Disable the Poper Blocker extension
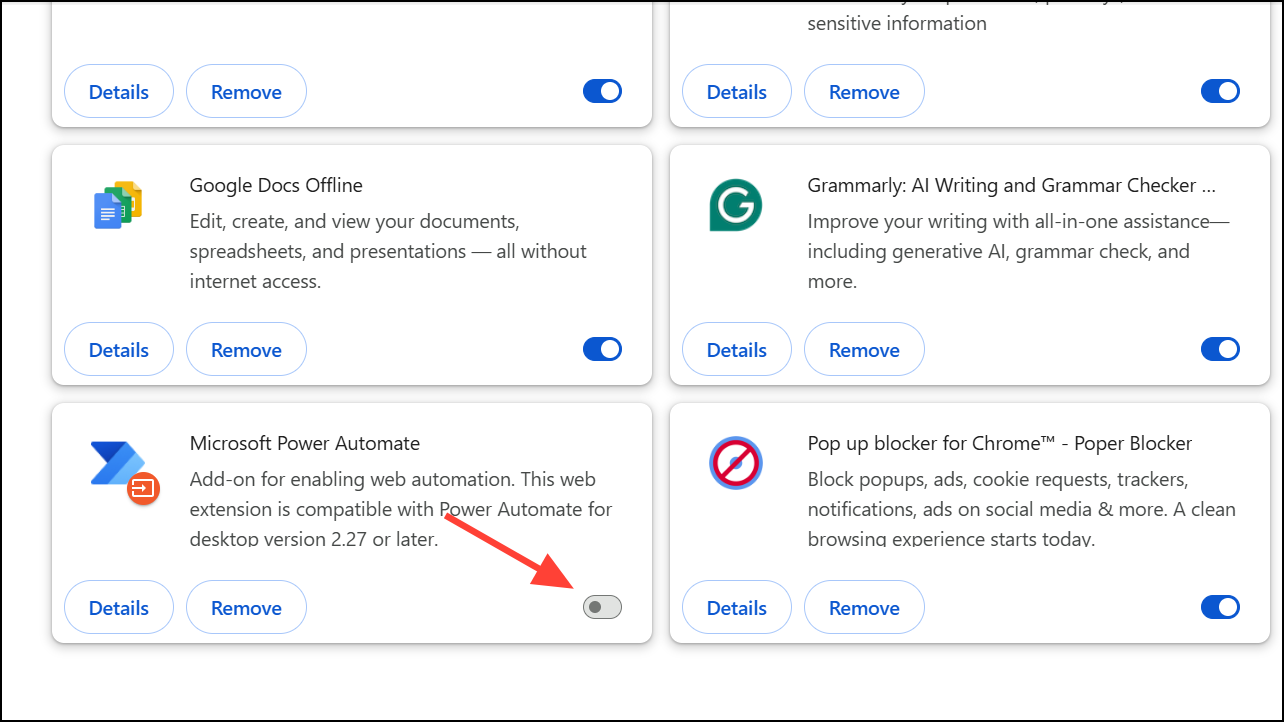Screen dimensions: 1284x722 pos(1219,607)
